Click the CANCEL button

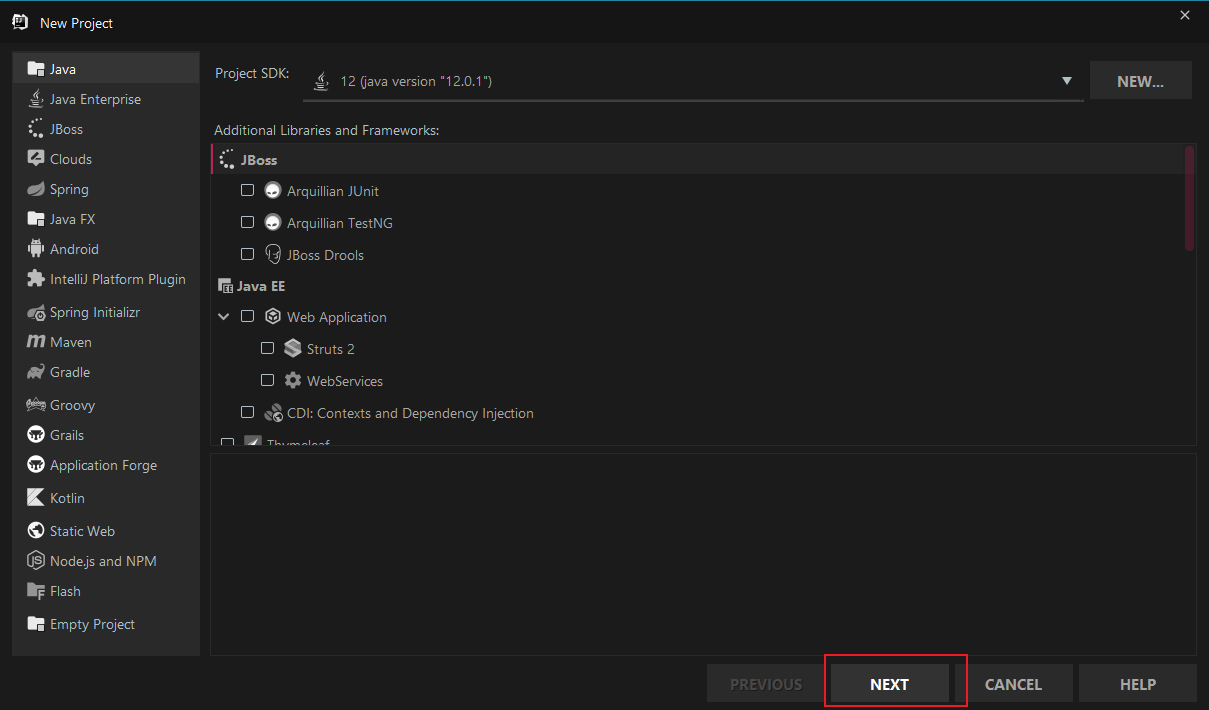(1013, 684)
